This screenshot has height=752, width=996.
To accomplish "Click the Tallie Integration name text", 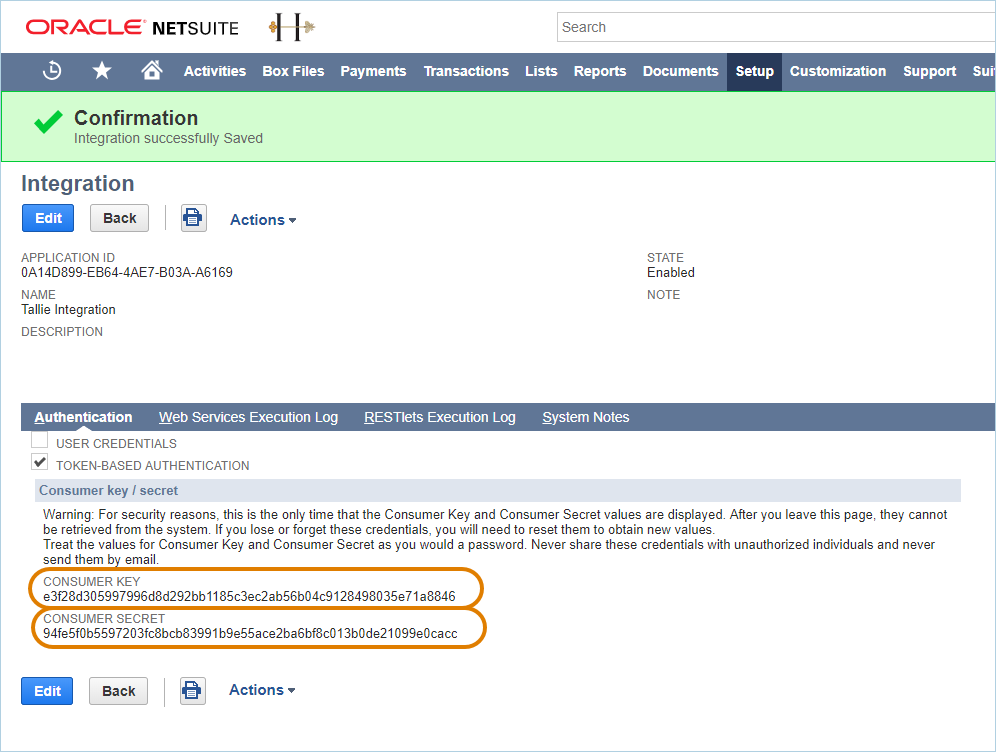I will coord(69,309).
